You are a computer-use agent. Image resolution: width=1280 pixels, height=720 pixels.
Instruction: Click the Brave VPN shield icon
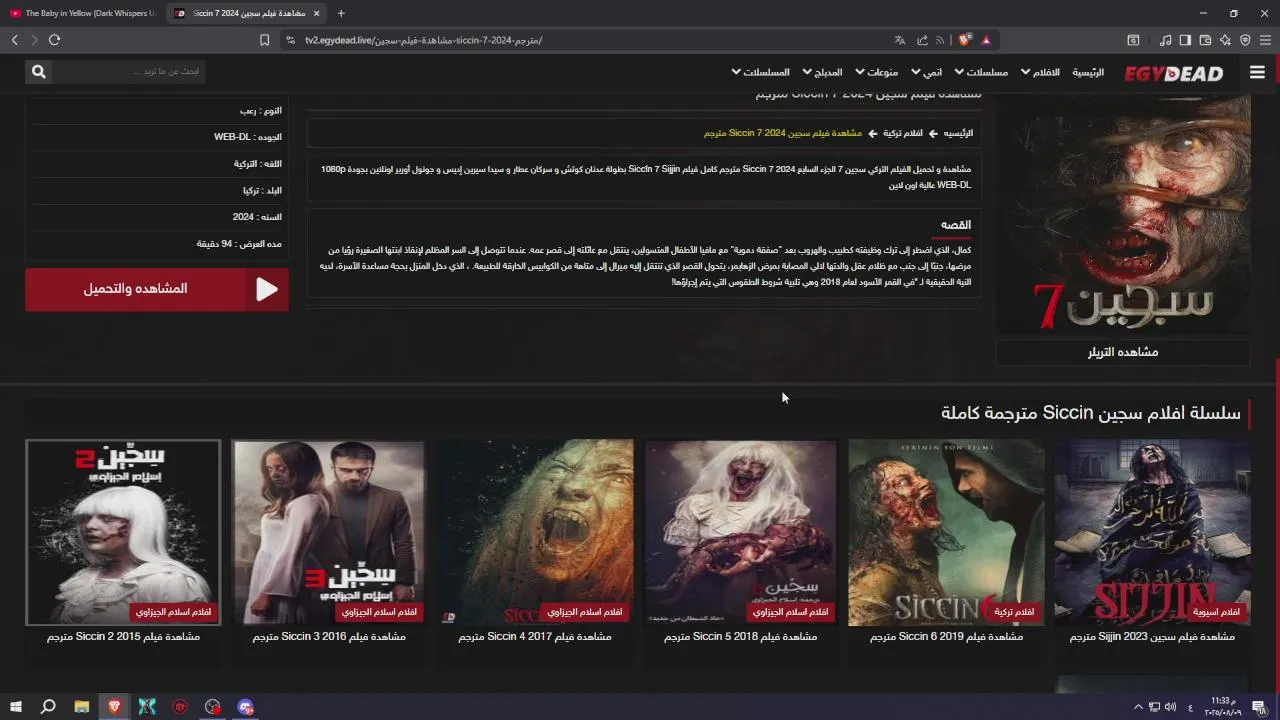click(1245, 40)
